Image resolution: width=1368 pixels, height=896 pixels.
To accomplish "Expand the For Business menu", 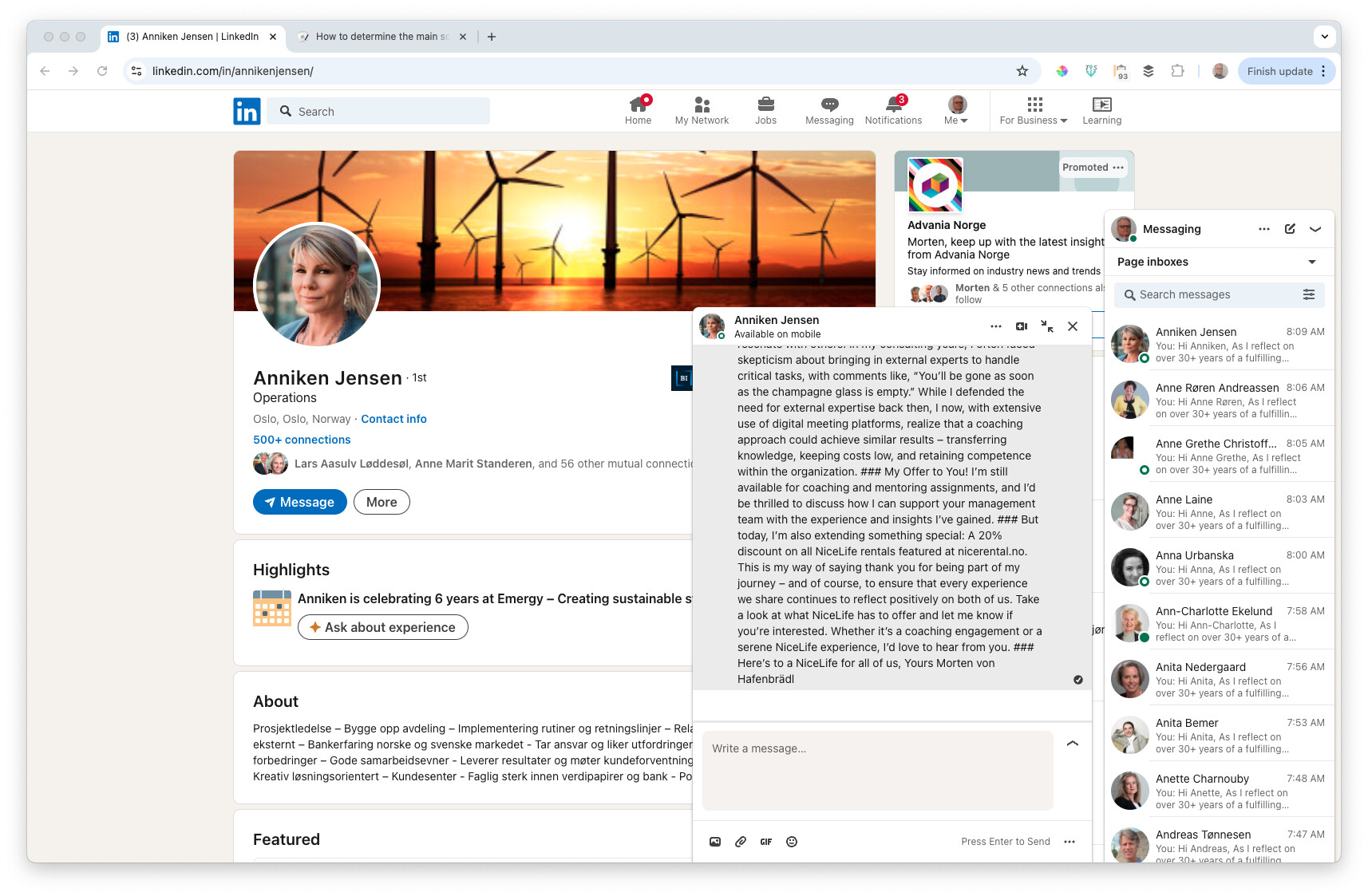I will (1034, 111).
